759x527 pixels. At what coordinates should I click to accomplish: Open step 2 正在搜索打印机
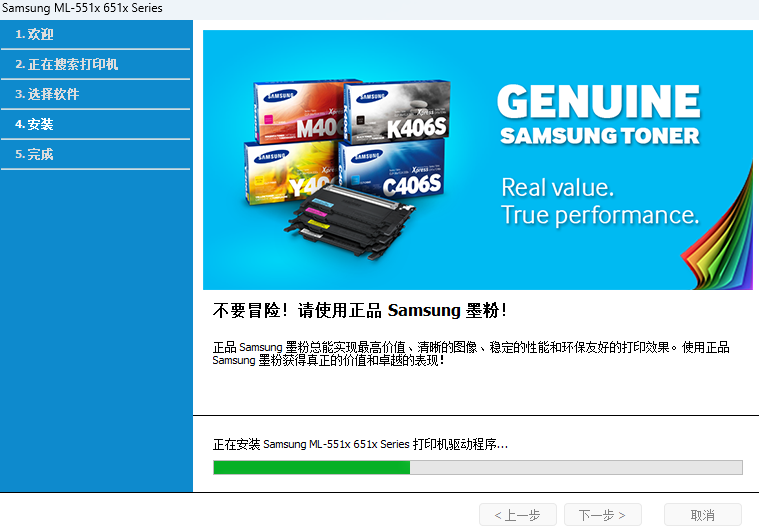(95, 64)
